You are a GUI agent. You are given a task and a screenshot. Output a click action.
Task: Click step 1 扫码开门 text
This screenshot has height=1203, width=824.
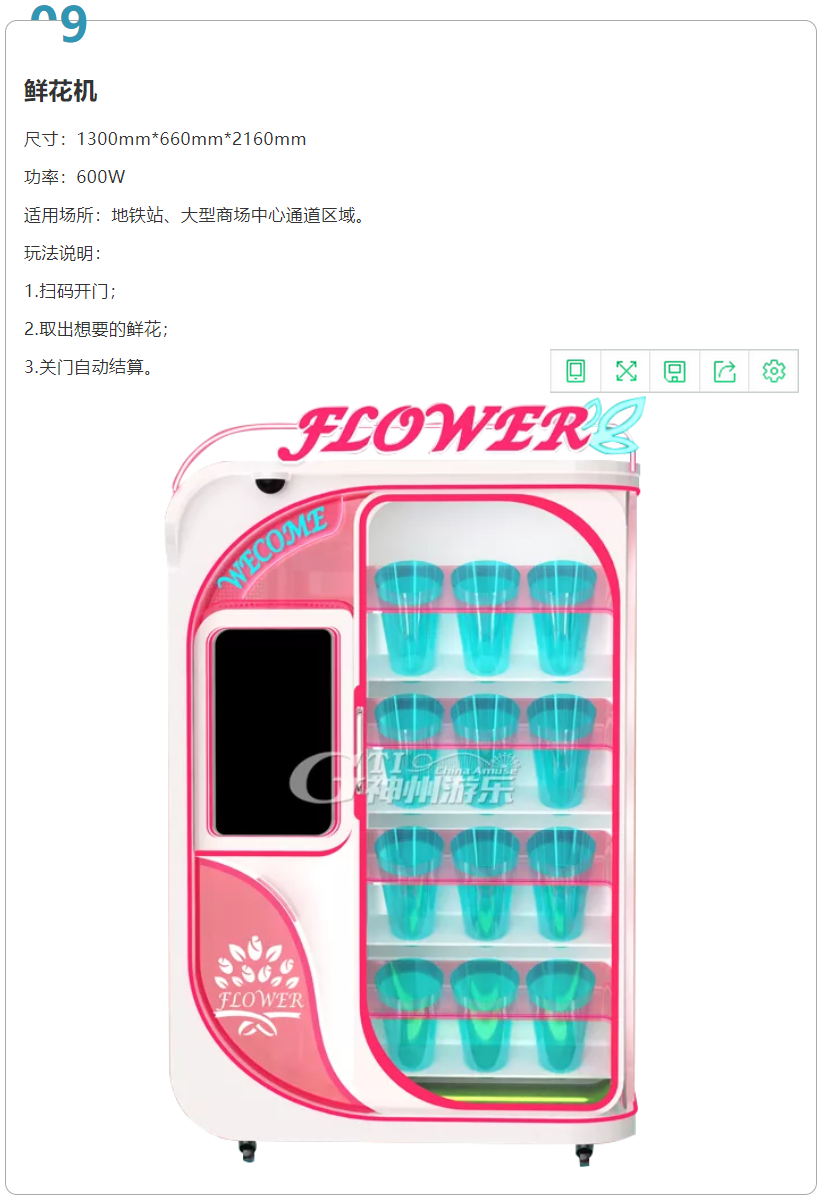[71, 291]
